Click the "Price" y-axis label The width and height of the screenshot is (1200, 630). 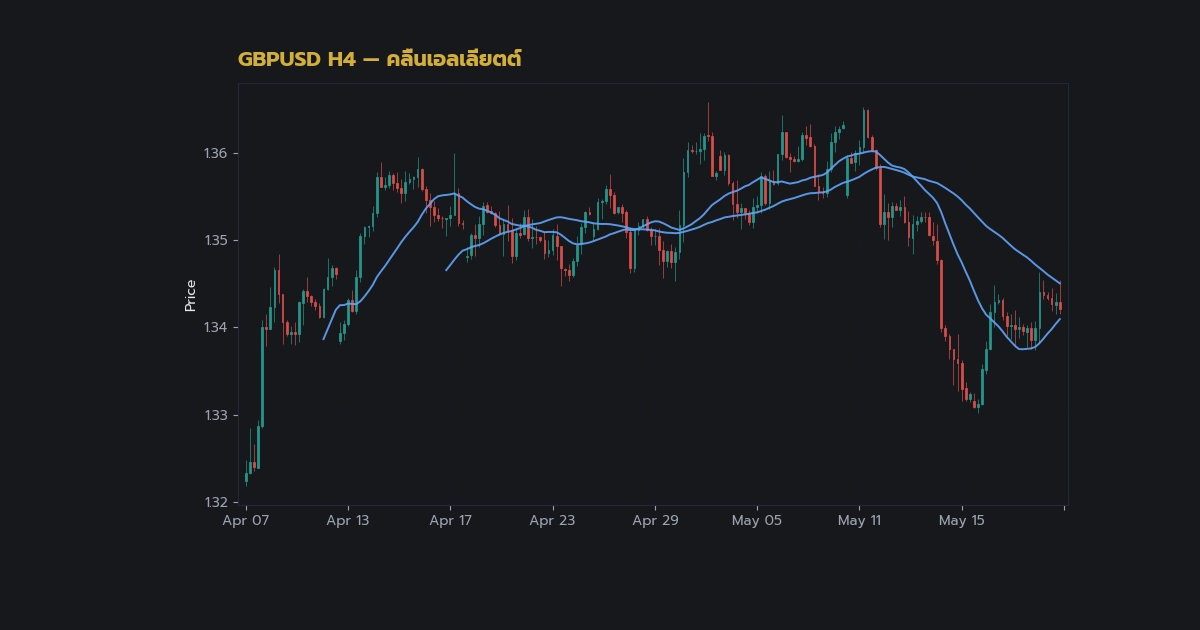190,296
